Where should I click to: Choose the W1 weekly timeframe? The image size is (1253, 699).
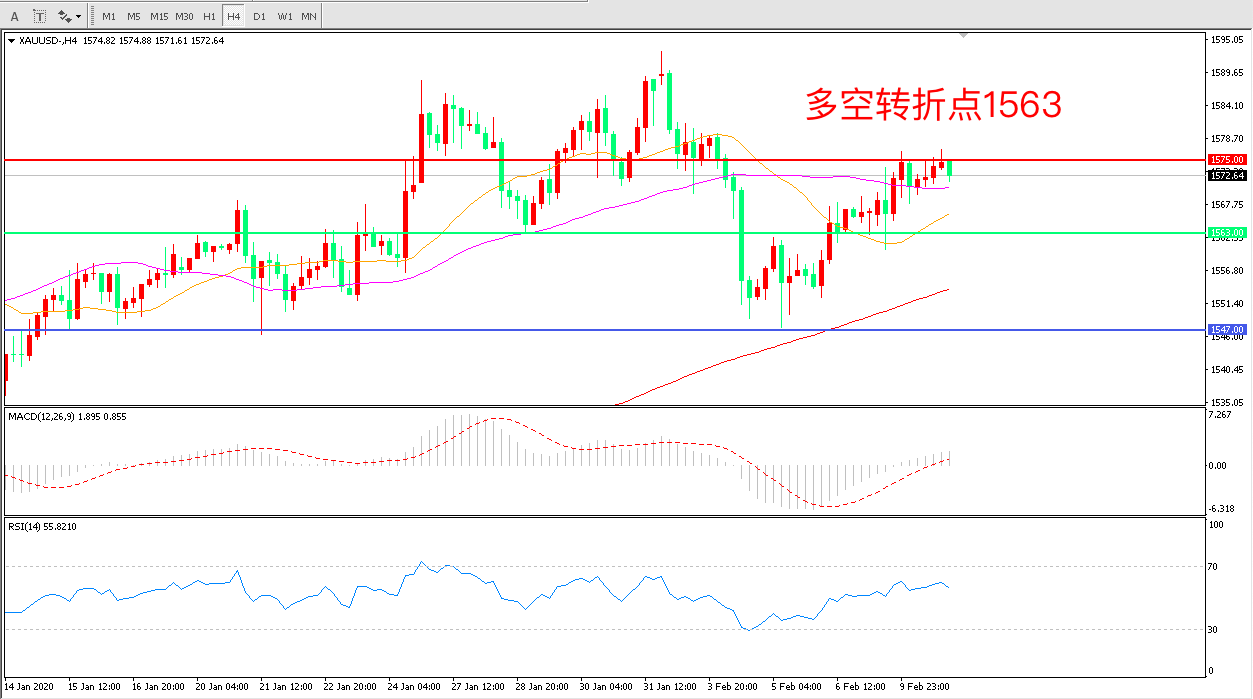click(x=285, y=16)
